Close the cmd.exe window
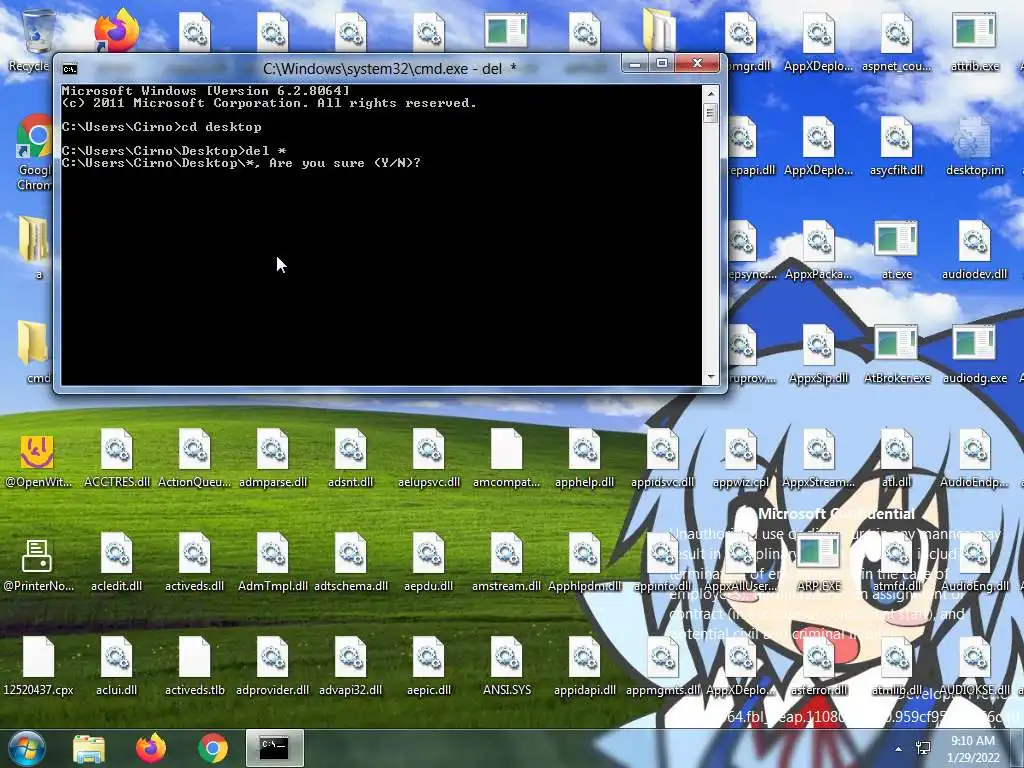This screenshot has height=768, width=1024. pyautogui.click(x=697, y=64)
